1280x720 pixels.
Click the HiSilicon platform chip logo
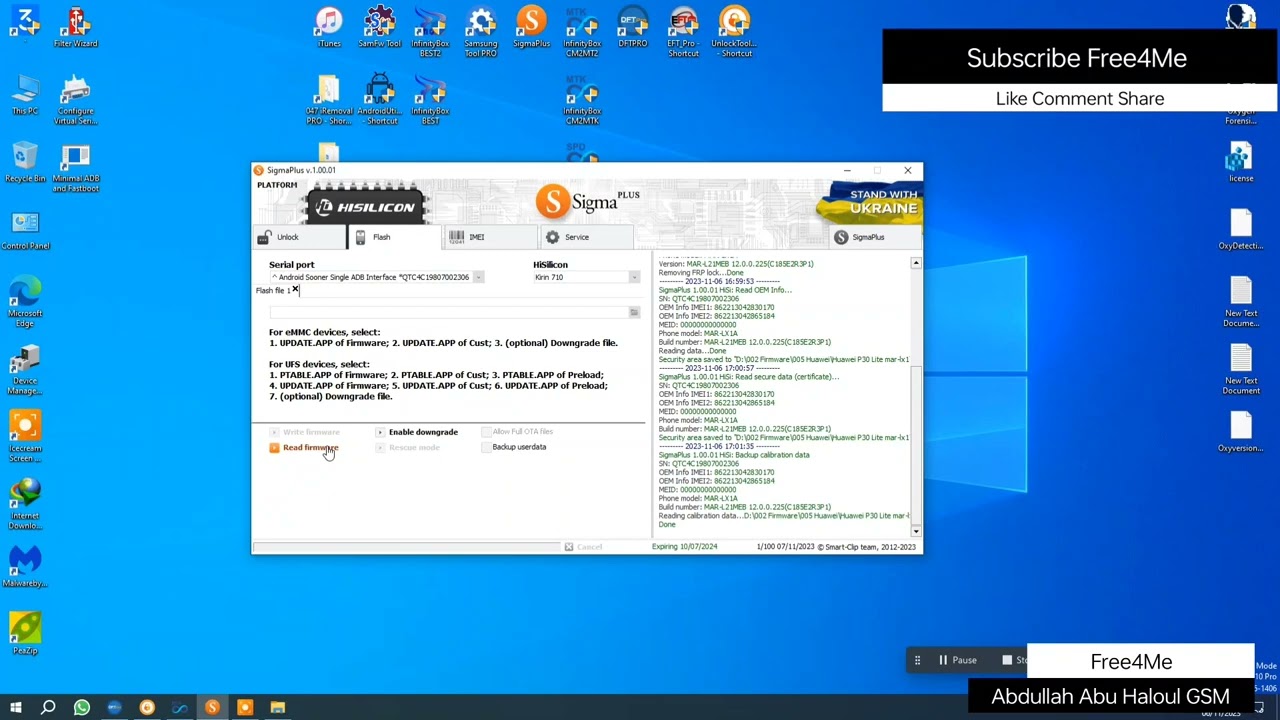coord(366,206)
